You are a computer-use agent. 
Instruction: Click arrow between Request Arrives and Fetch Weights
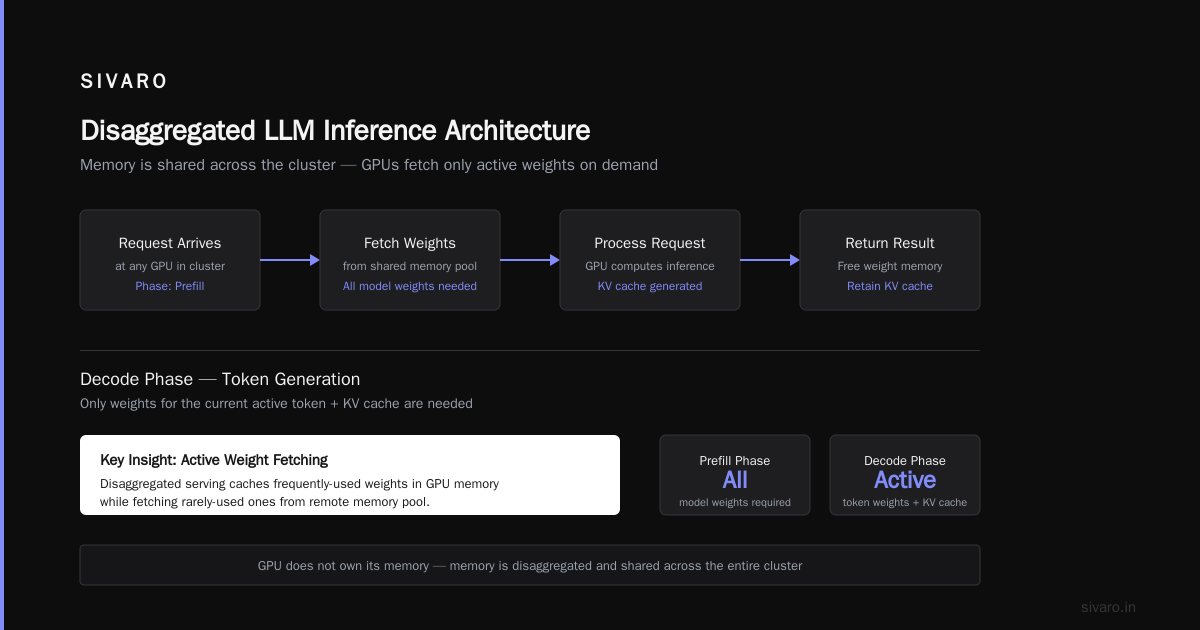pos(290,260)
